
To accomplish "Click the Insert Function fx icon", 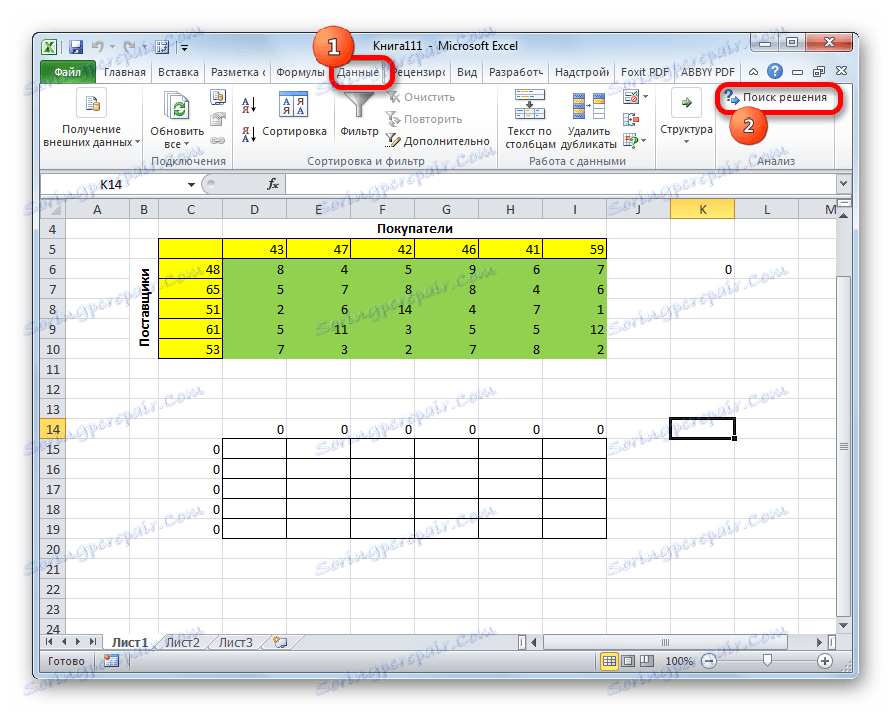I will pyautogui.click(x=273, y=184).
